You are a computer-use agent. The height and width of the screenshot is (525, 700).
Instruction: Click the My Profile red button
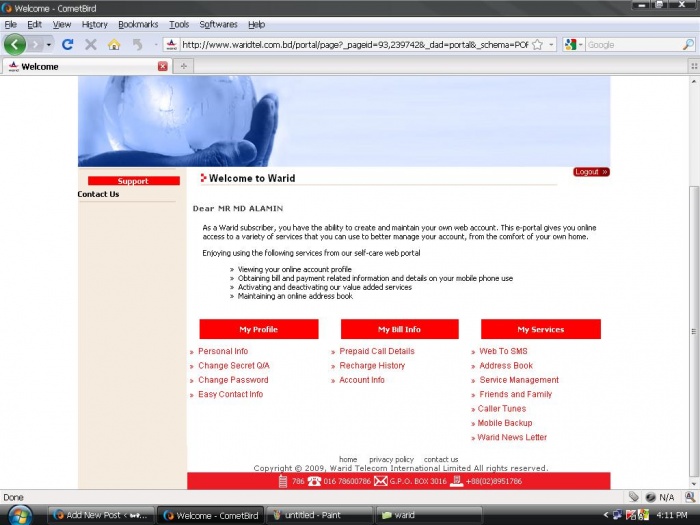(259, 329)
